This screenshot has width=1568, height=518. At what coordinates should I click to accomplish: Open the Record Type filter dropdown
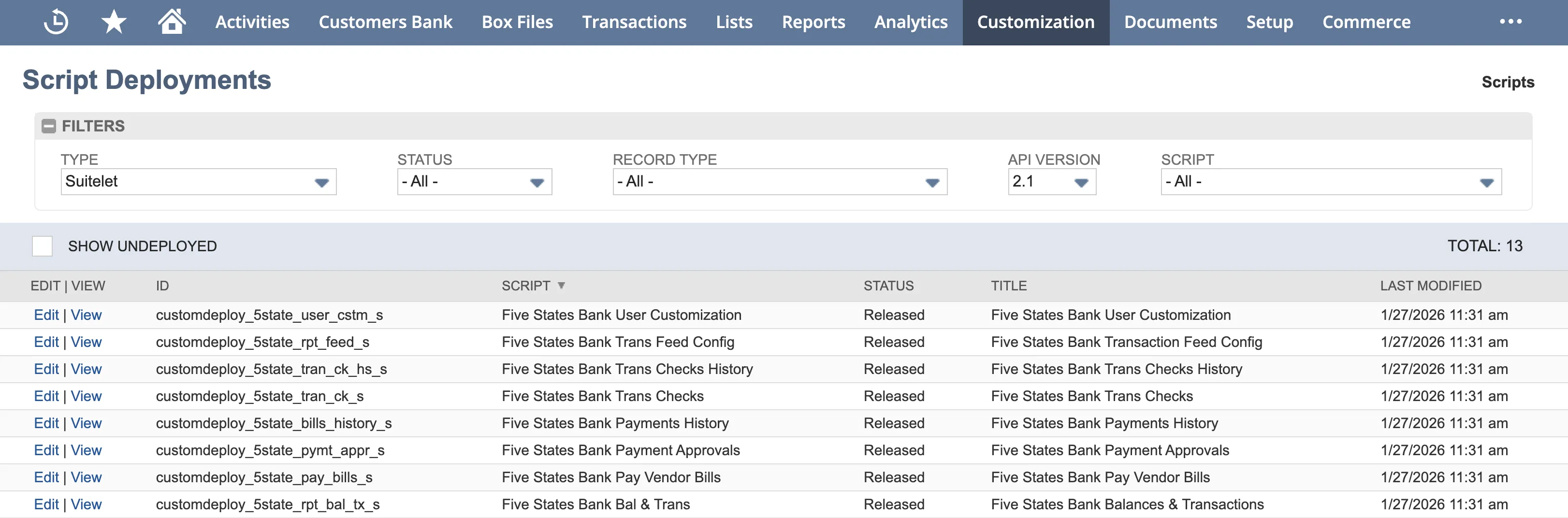[780, 182]
